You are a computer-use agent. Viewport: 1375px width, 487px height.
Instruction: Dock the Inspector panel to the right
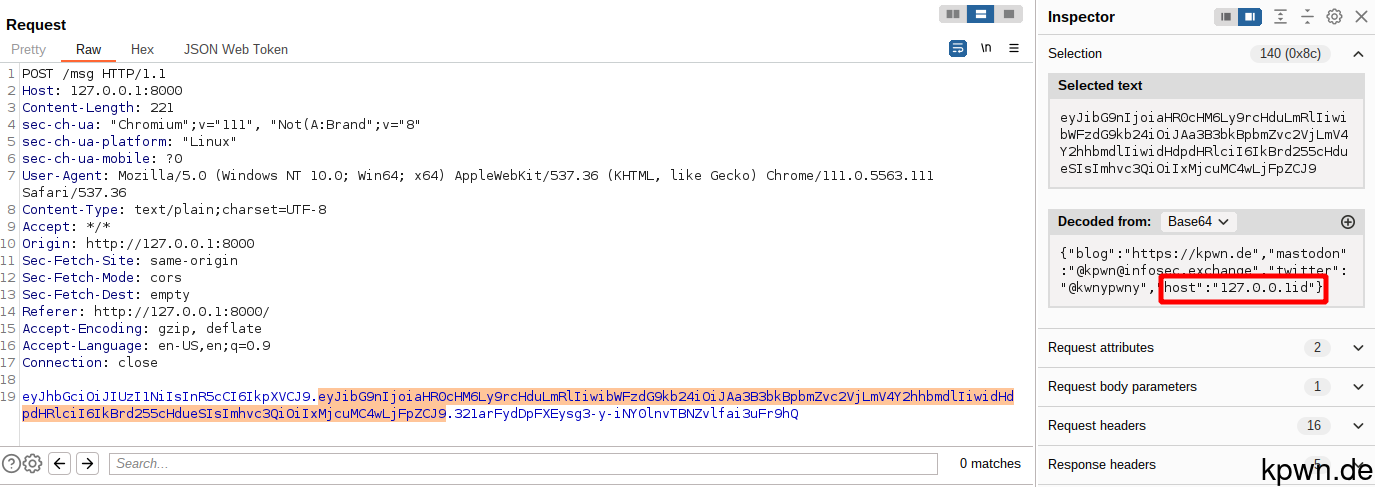click(x=1249, y=17)
